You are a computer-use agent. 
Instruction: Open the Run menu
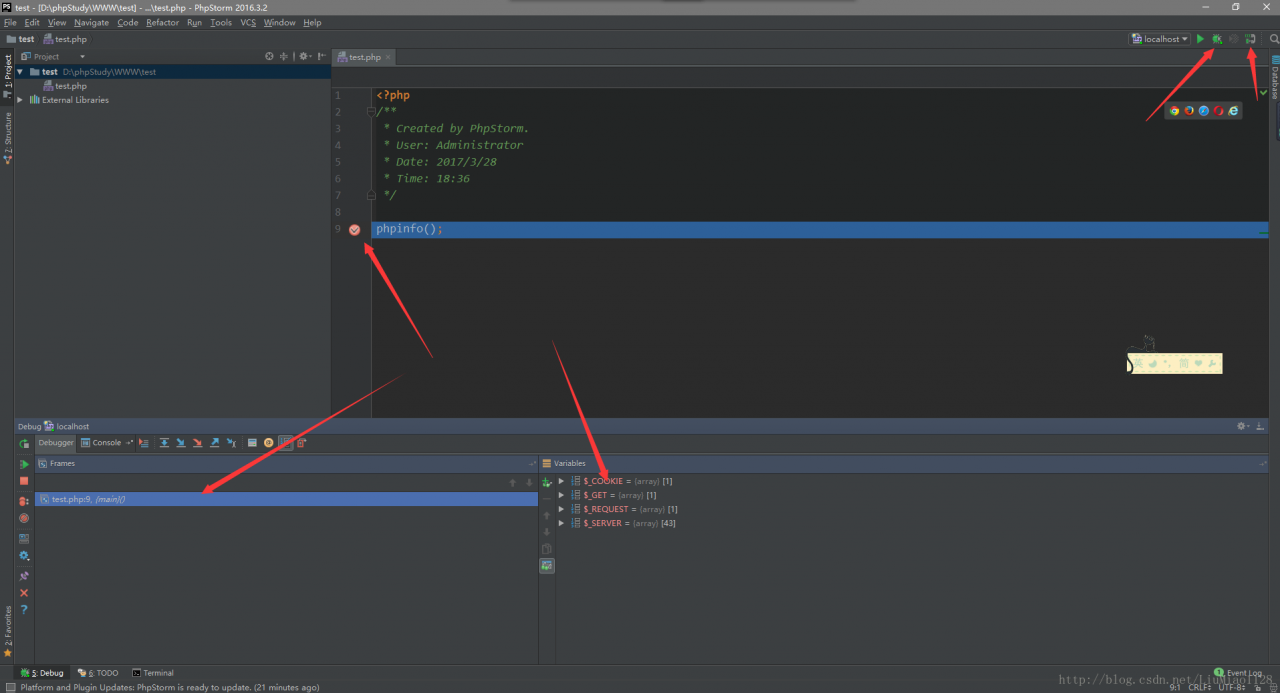194,22
